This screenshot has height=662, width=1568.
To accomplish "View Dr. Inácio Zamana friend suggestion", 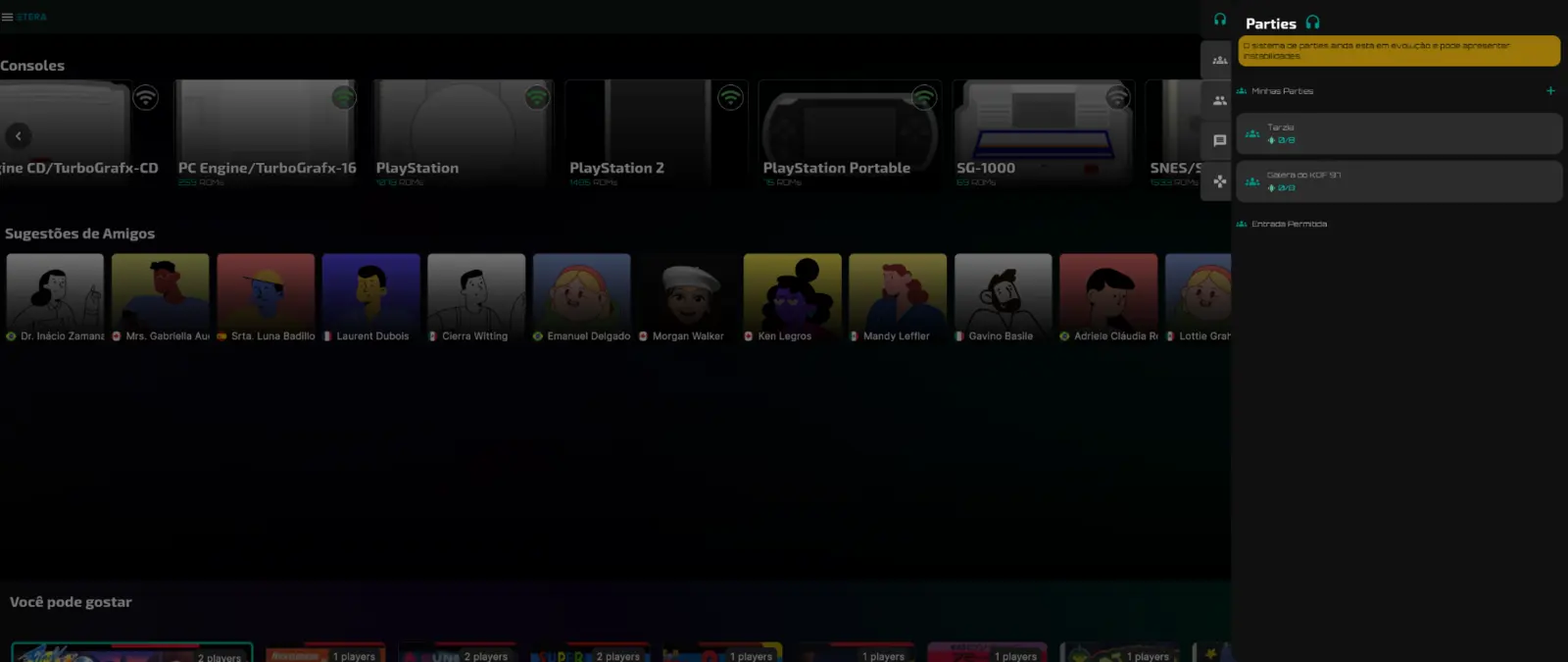I will [55, 299].
